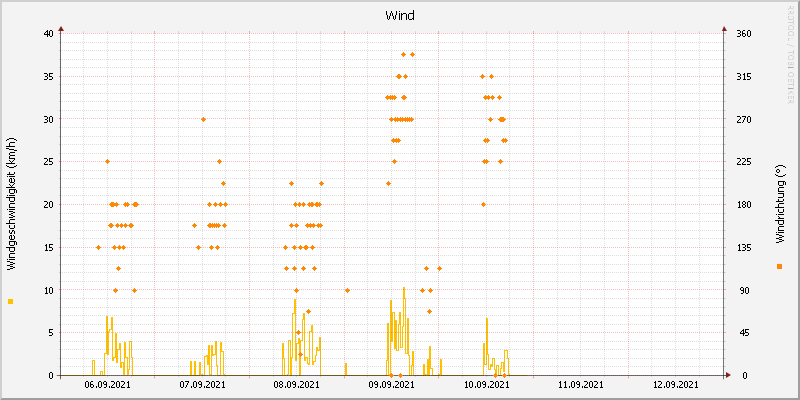
Task: Click right axis value 270
Action: coord(744,119)
